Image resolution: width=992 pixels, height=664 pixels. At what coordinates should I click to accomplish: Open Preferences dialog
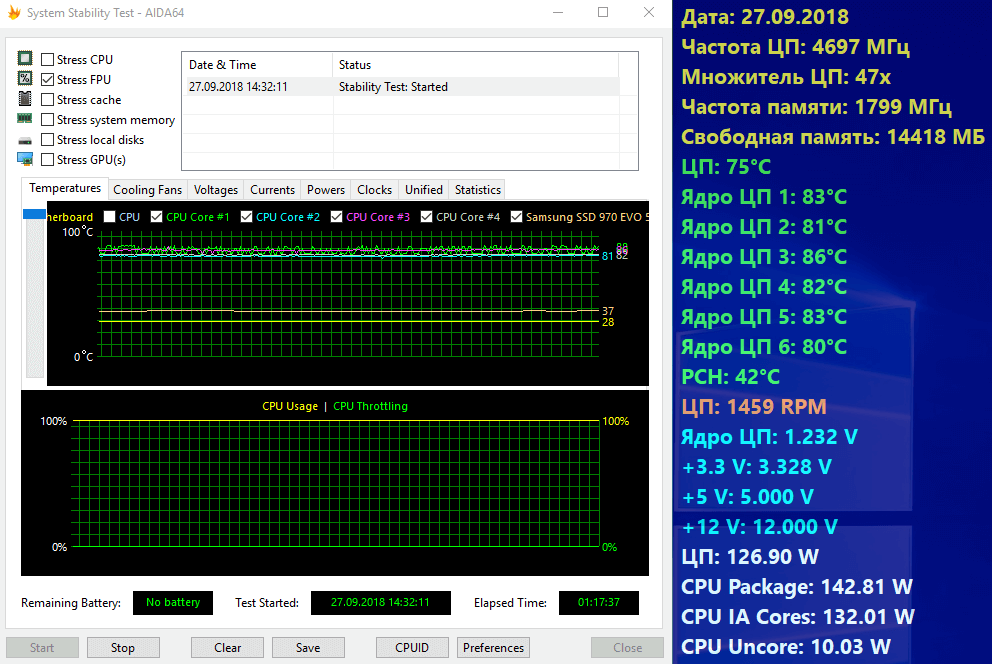[493, 647]
